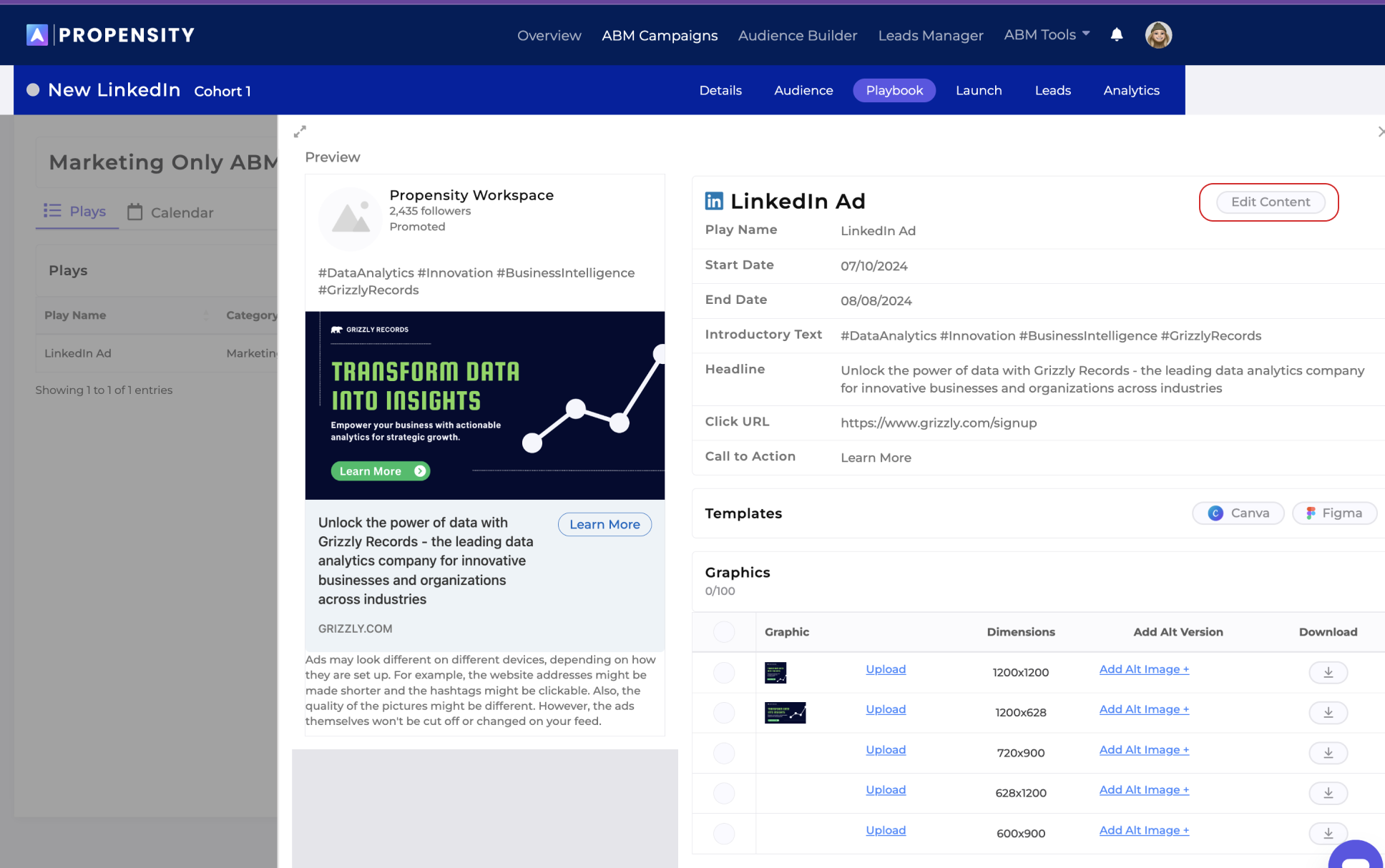1385x868 pixels.
Task: Add Alt Image for 1200x628
Action: (x=1144, y=709)
